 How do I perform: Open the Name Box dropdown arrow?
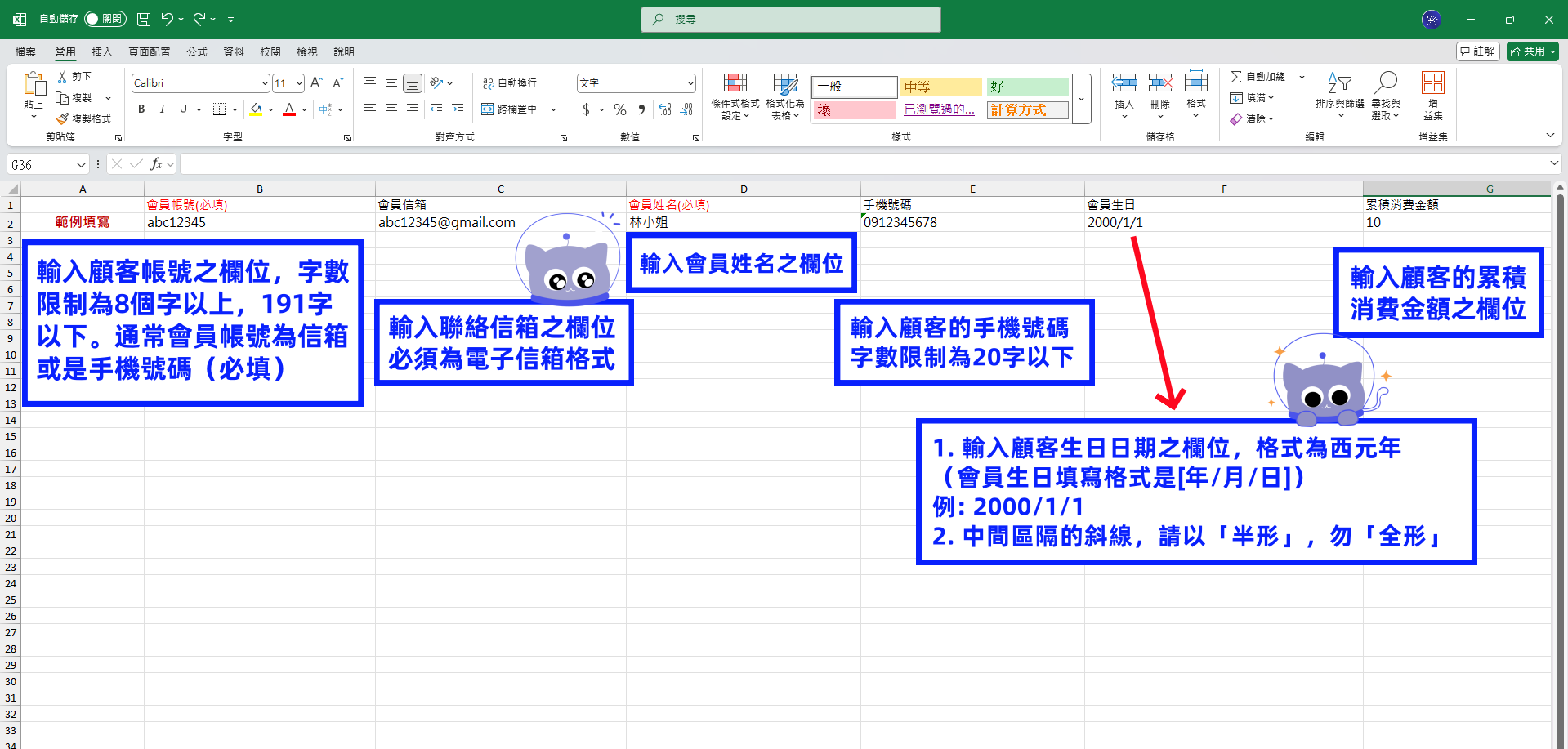pos(81,165)
